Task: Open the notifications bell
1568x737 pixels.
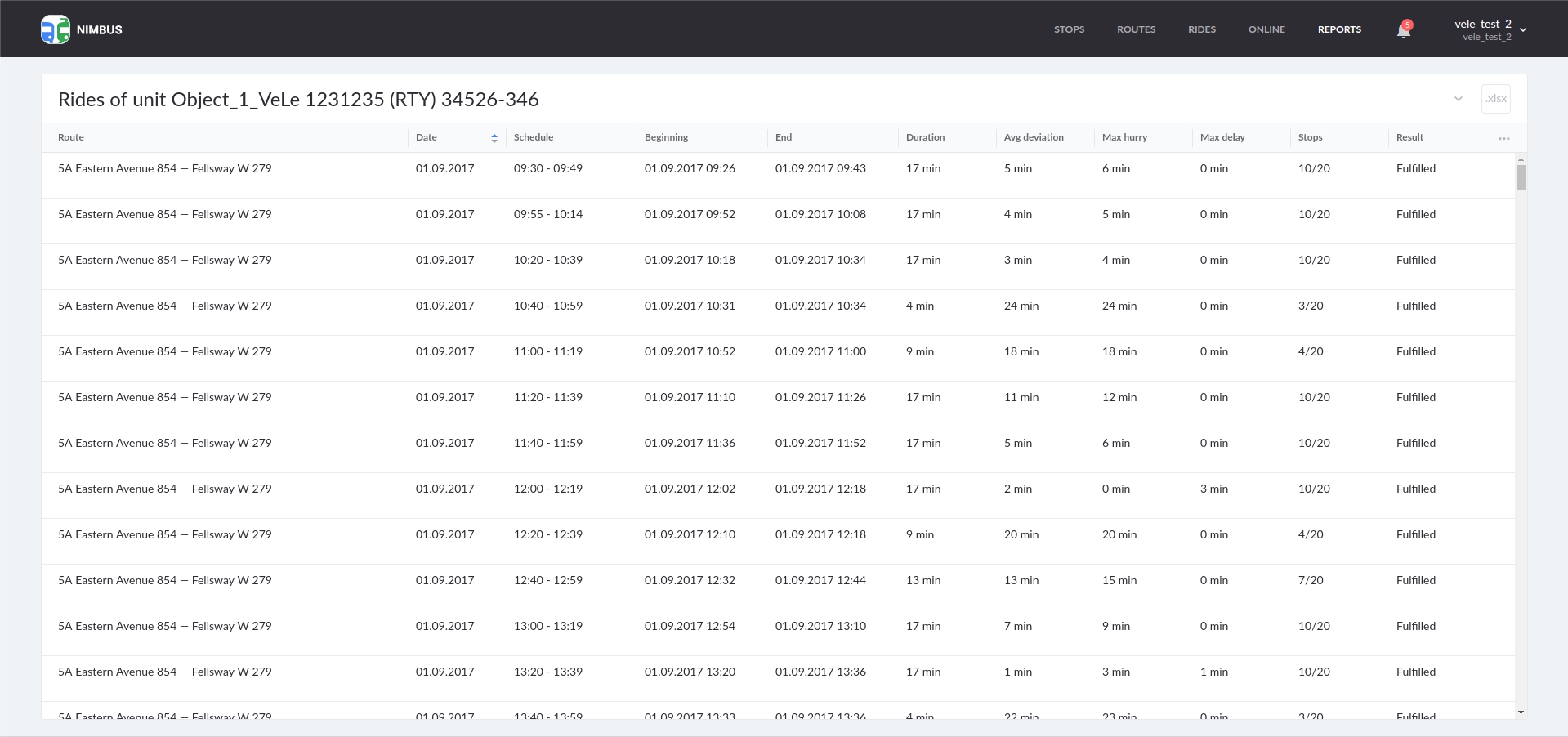Action: pyautogui.click(x=1403, y=30)
